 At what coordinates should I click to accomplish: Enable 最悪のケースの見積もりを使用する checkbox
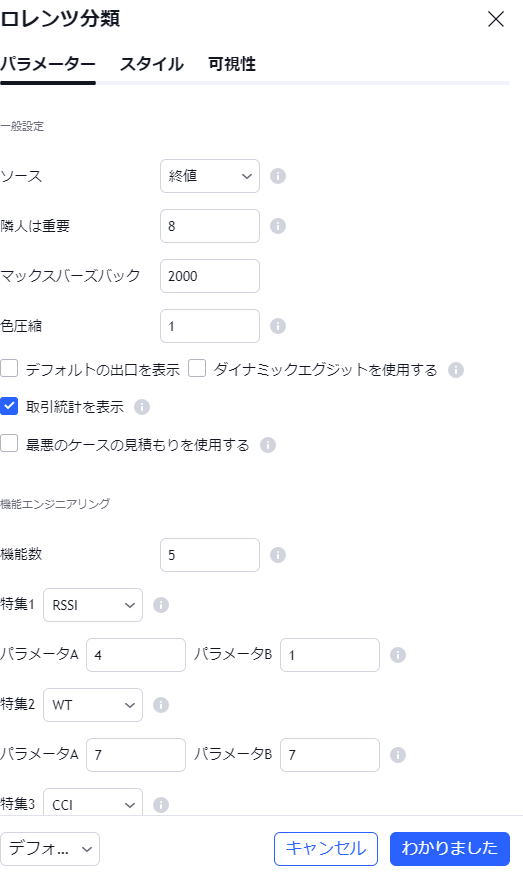[9, 444]
